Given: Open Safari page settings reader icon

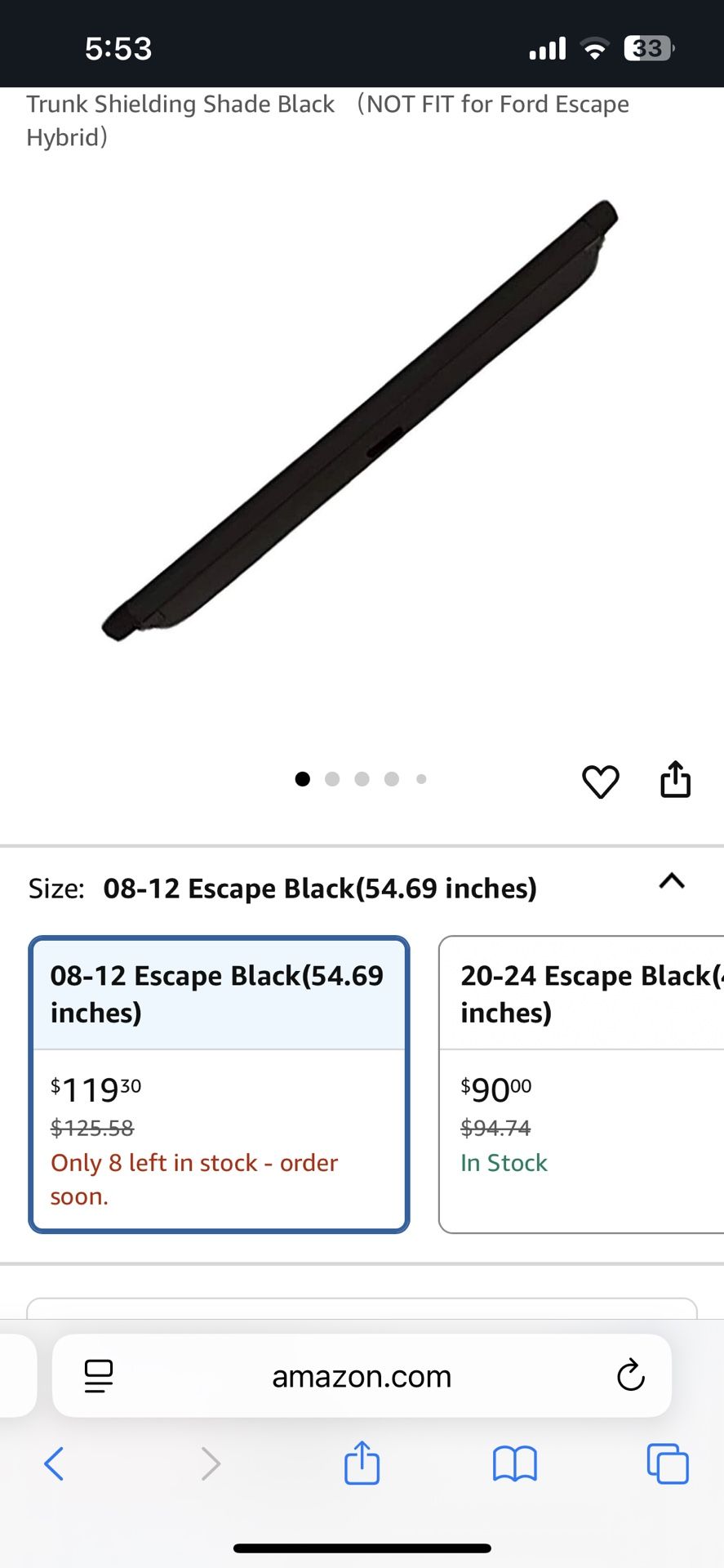Looking at the screenshot, I should [x=99, y=1376].
